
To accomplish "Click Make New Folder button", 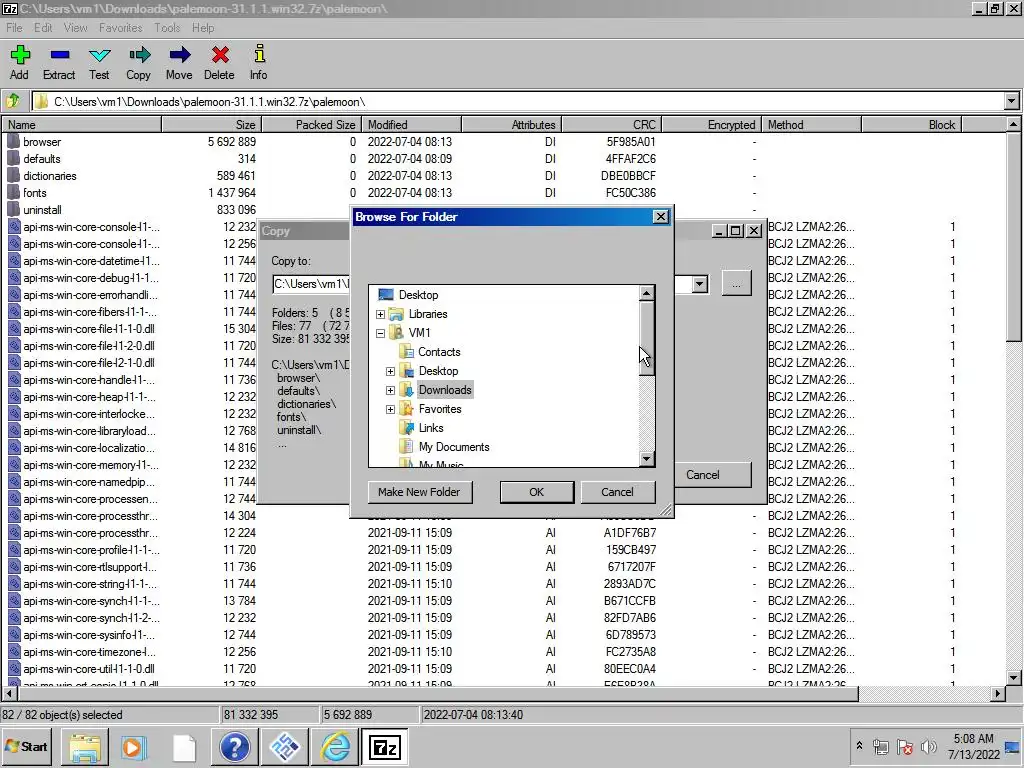I will coord(419,492).
